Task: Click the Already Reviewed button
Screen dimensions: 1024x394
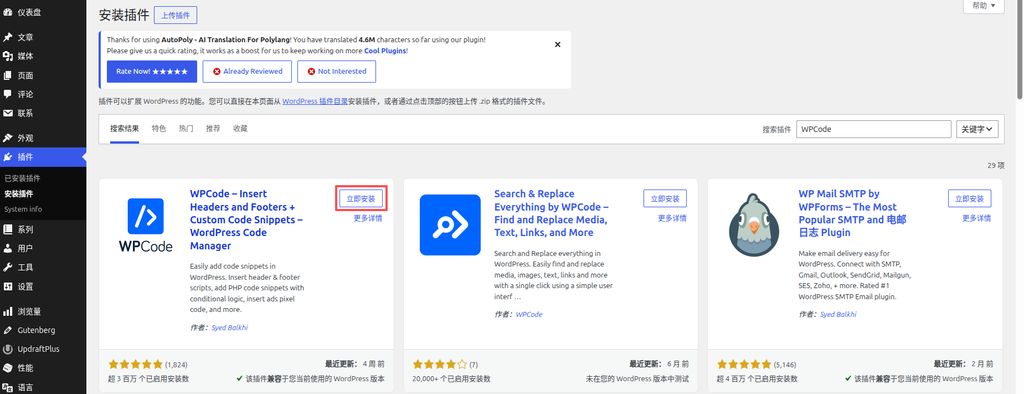Action: pyautogui.click(x=247, y=71)
